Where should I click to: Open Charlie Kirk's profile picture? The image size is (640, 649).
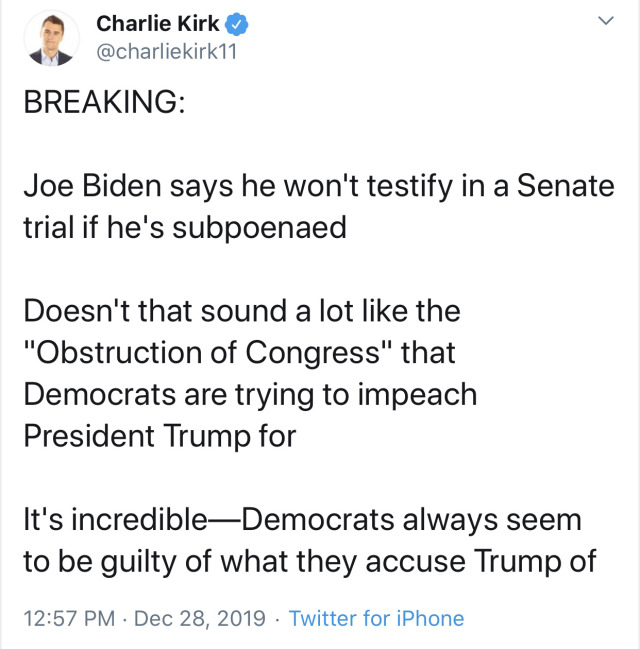pos(51,39)
